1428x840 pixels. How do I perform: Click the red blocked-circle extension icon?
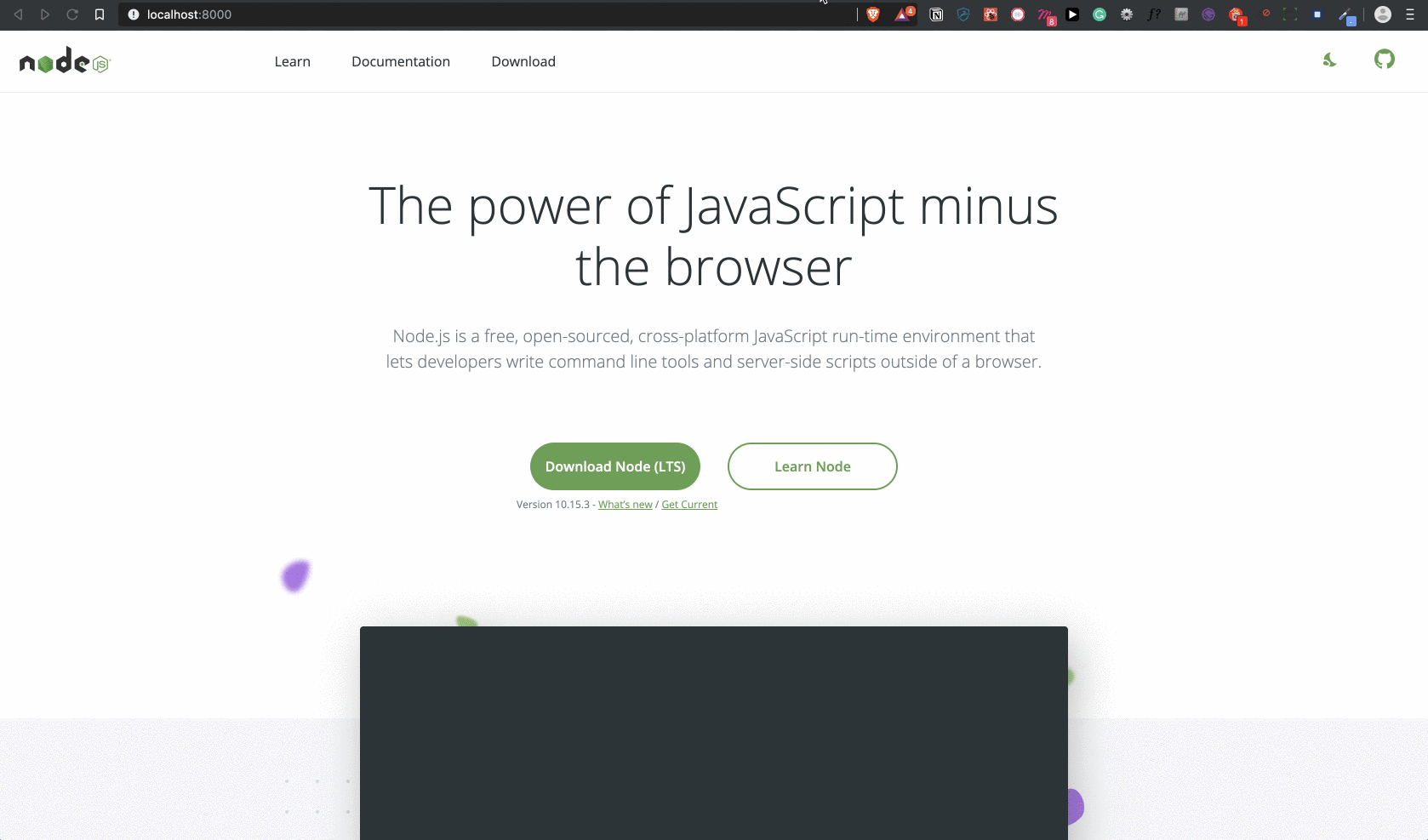pos(1266,13)
